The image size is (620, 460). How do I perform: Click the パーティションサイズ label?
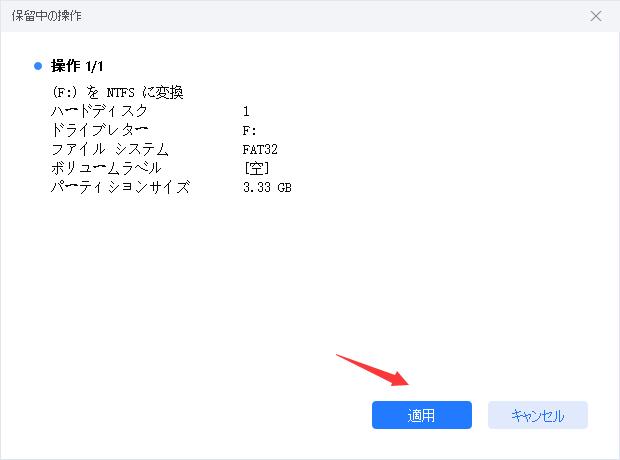[121, 187]
